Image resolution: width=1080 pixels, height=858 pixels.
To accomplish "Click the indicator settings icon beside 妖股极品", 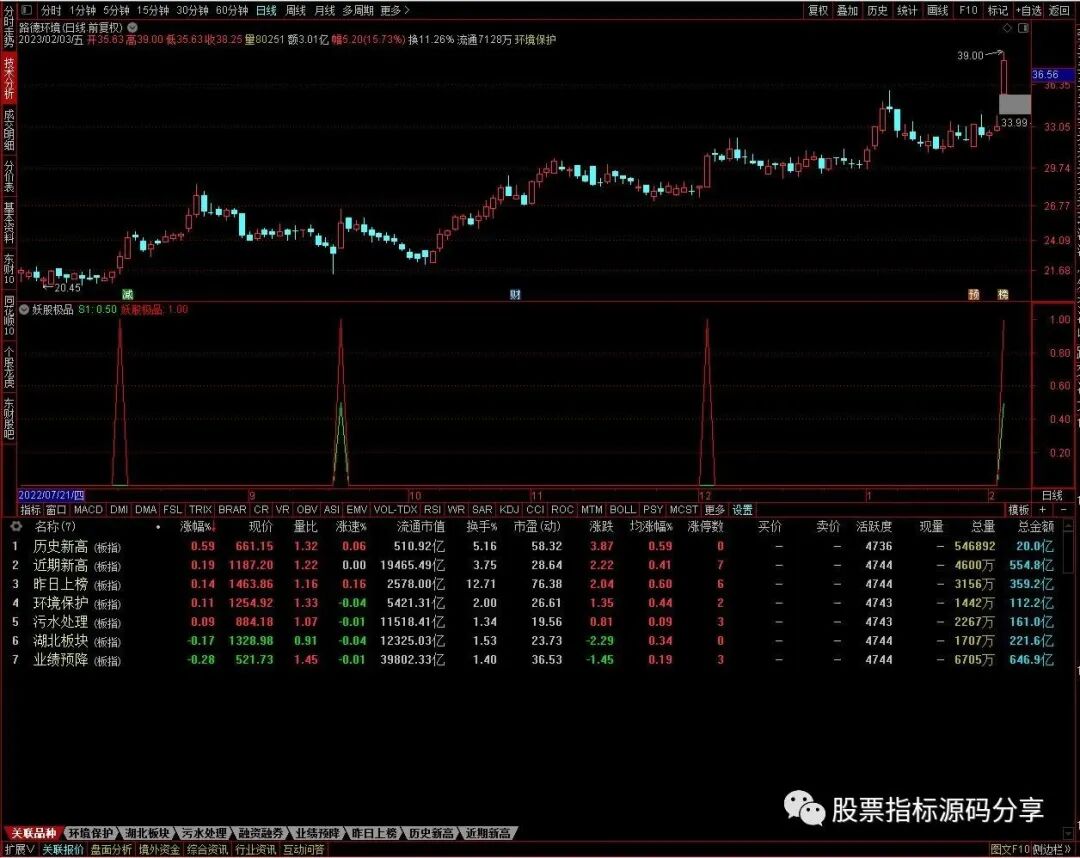I will coord(24,310).
